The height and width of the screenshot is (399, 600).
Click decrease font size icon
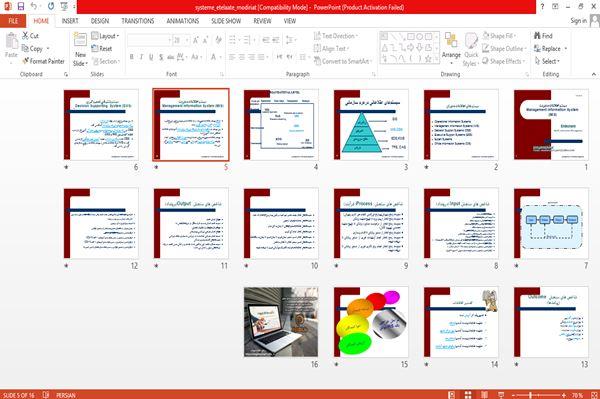pyautogui.click(x=206, y=40)
